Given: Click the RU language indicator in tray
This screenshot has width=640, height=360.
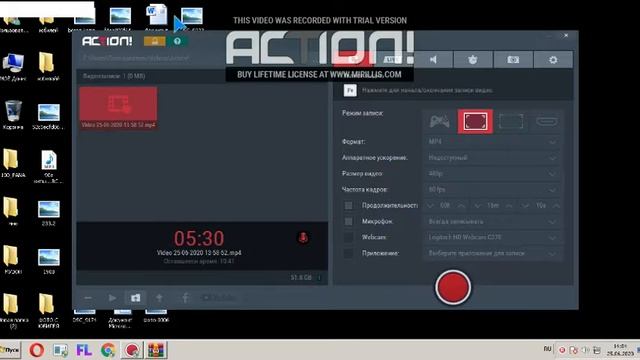Looking at the screenshot, I should pyautogui.click(x=547, y=349).
